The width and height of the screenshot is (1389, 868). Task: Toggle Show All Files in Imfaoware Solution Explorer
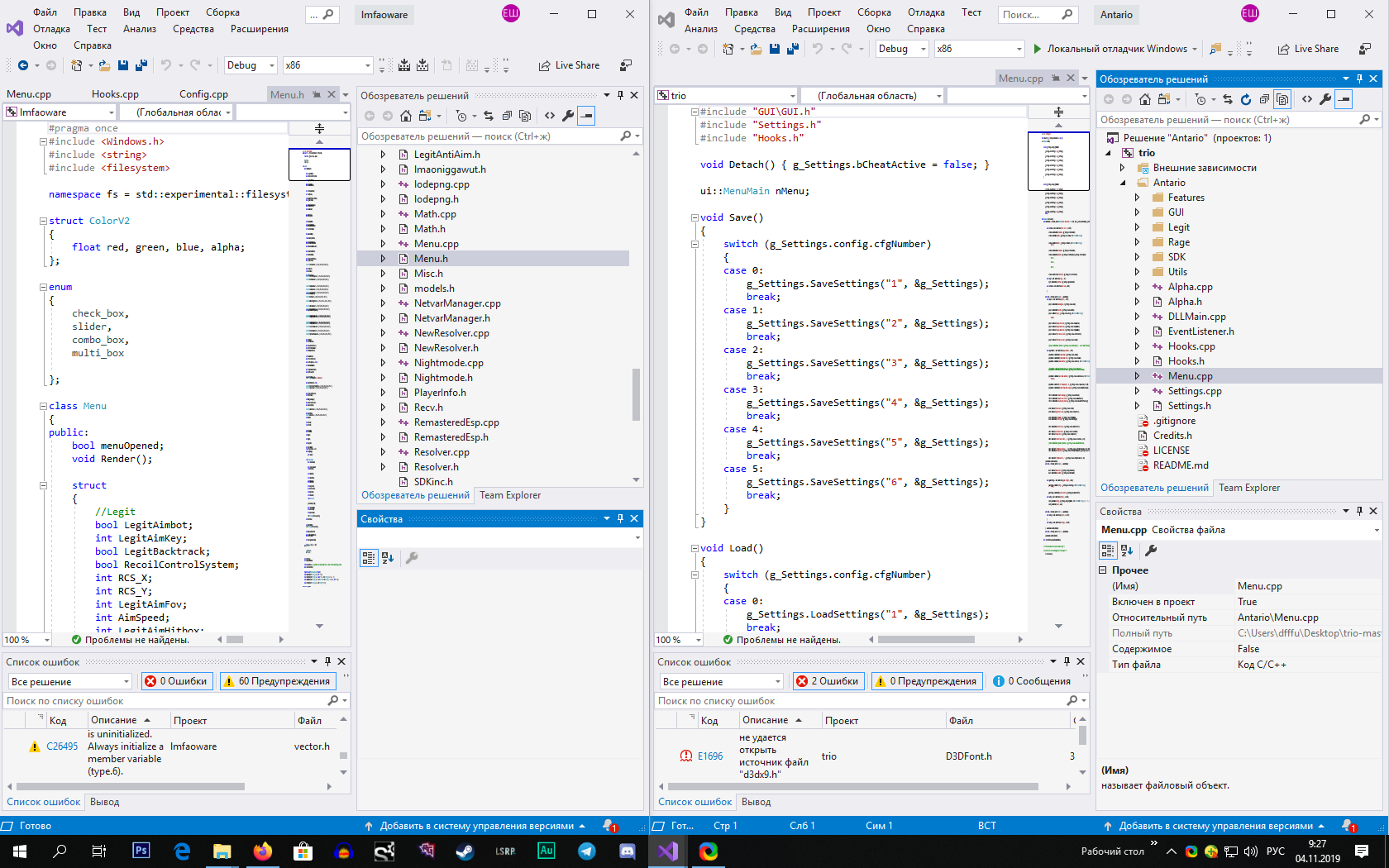click(x=525, y=116)
